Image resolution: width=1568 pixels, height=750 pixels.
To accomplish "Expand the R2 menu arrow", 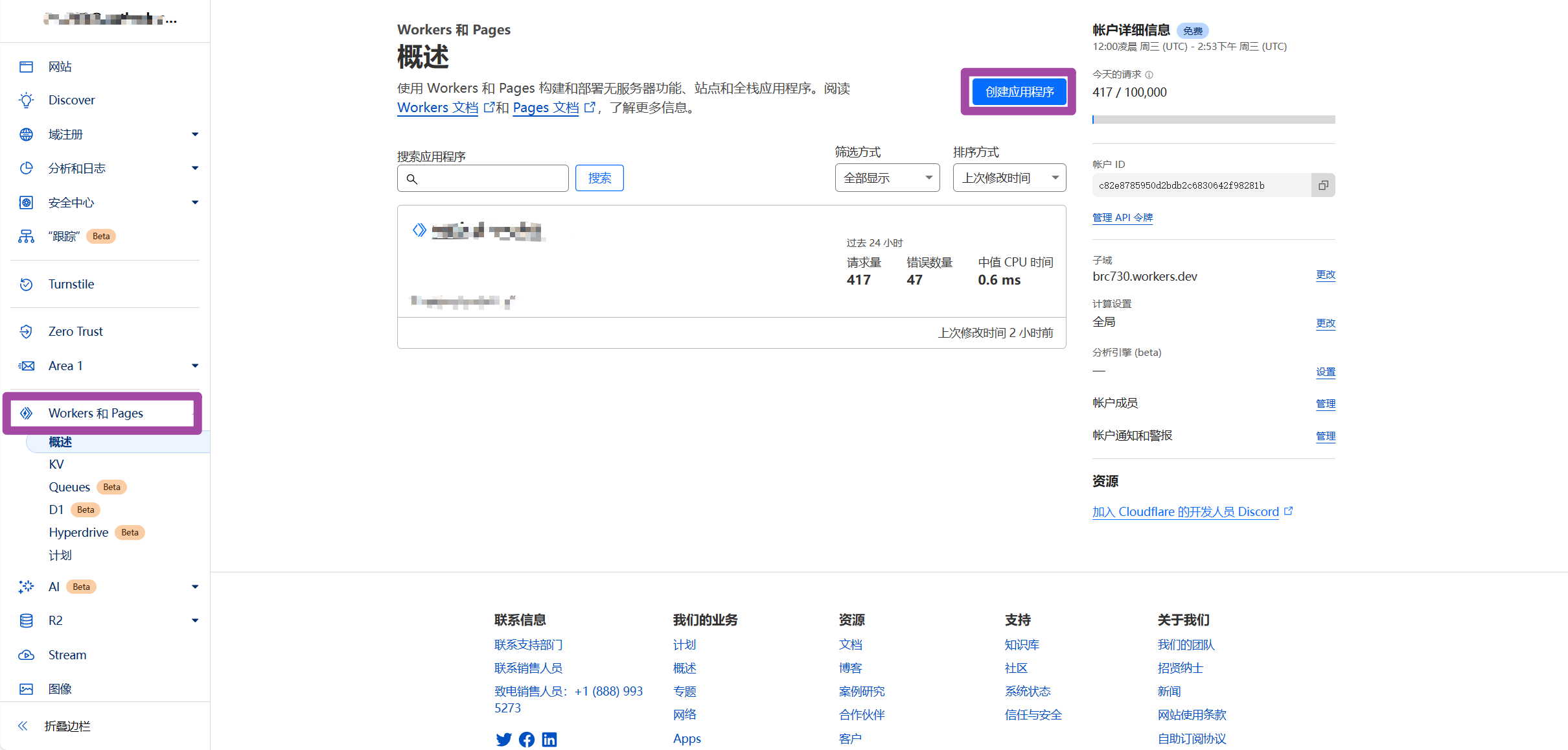I will (195, 620).
